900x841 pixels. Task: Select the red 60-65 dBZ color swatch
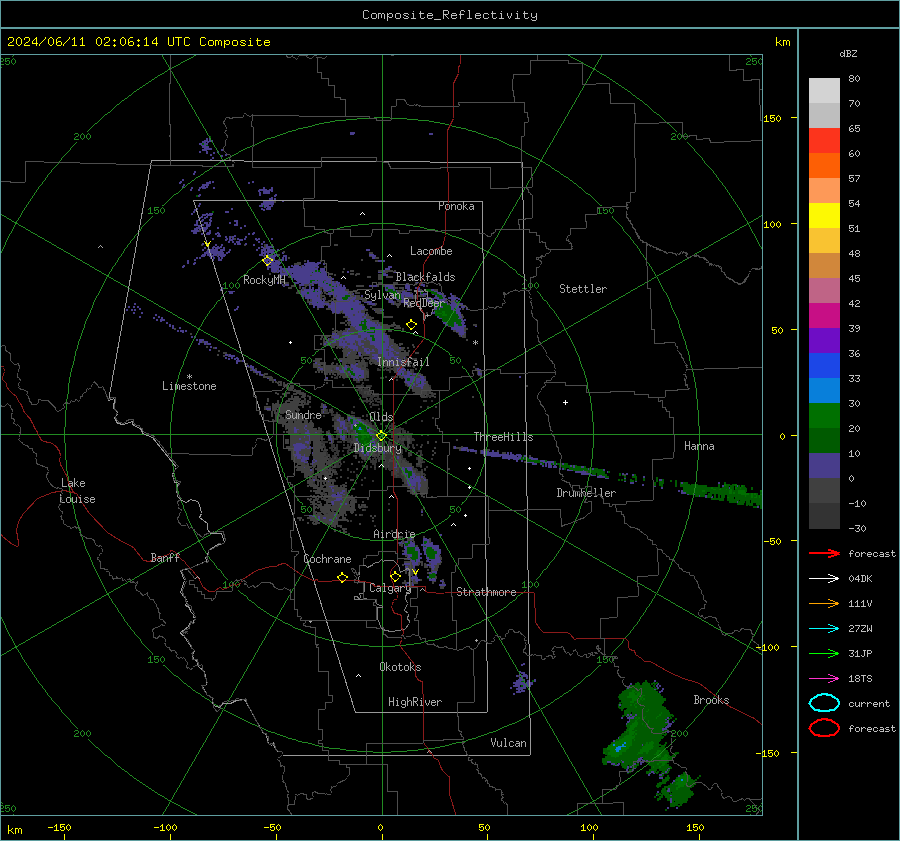pos(824,141)
